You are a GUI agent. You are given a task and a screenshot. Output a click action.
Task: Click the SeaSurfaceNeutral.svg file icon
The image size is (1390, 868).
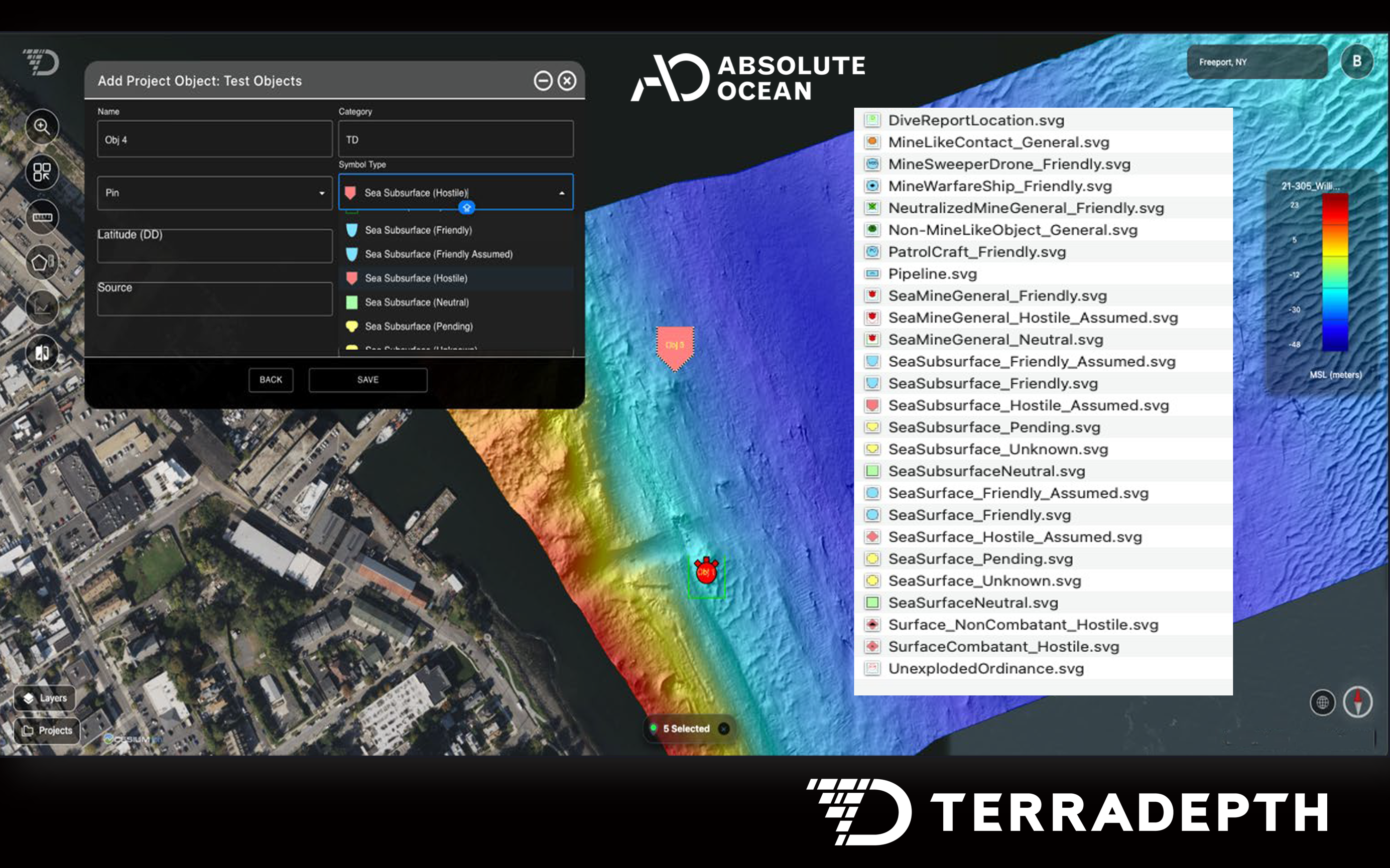(872, 603)
